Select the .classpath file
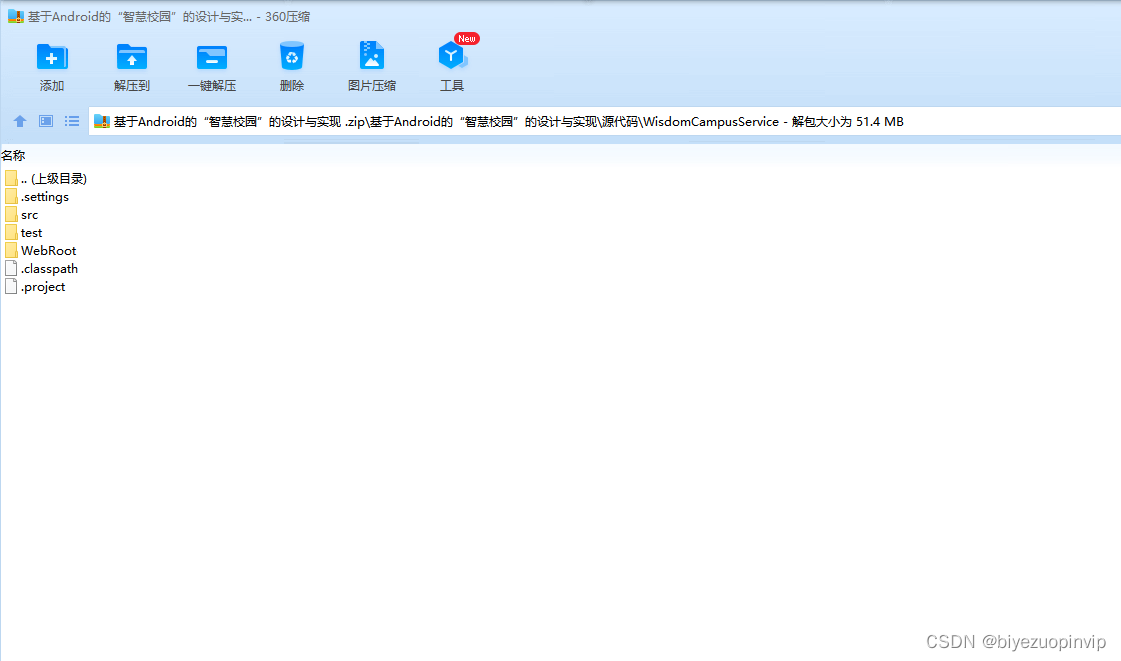The height and width of the screenshot is (661, 1121). 49,268
